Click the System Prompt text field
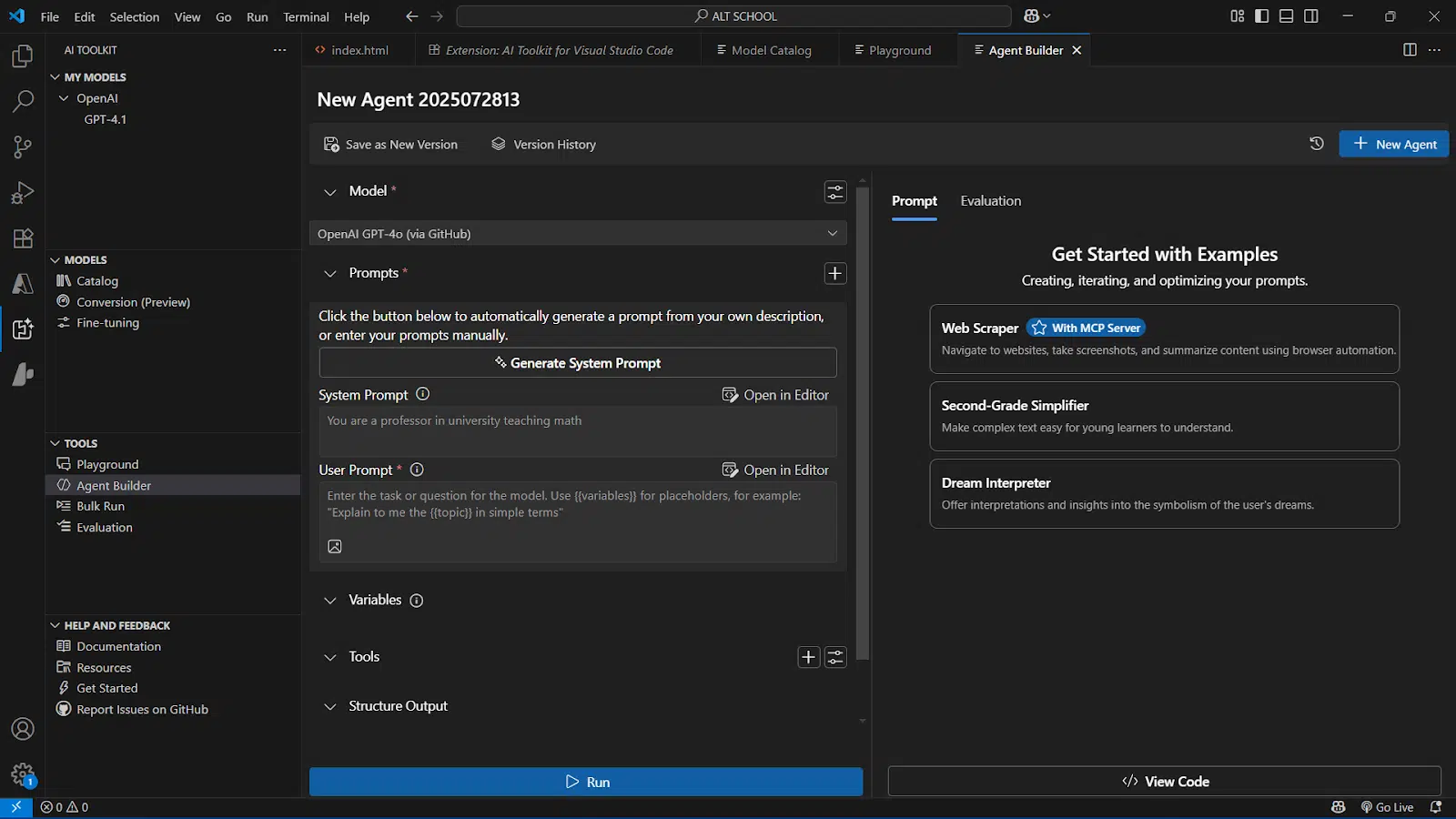 pos(578,431)
